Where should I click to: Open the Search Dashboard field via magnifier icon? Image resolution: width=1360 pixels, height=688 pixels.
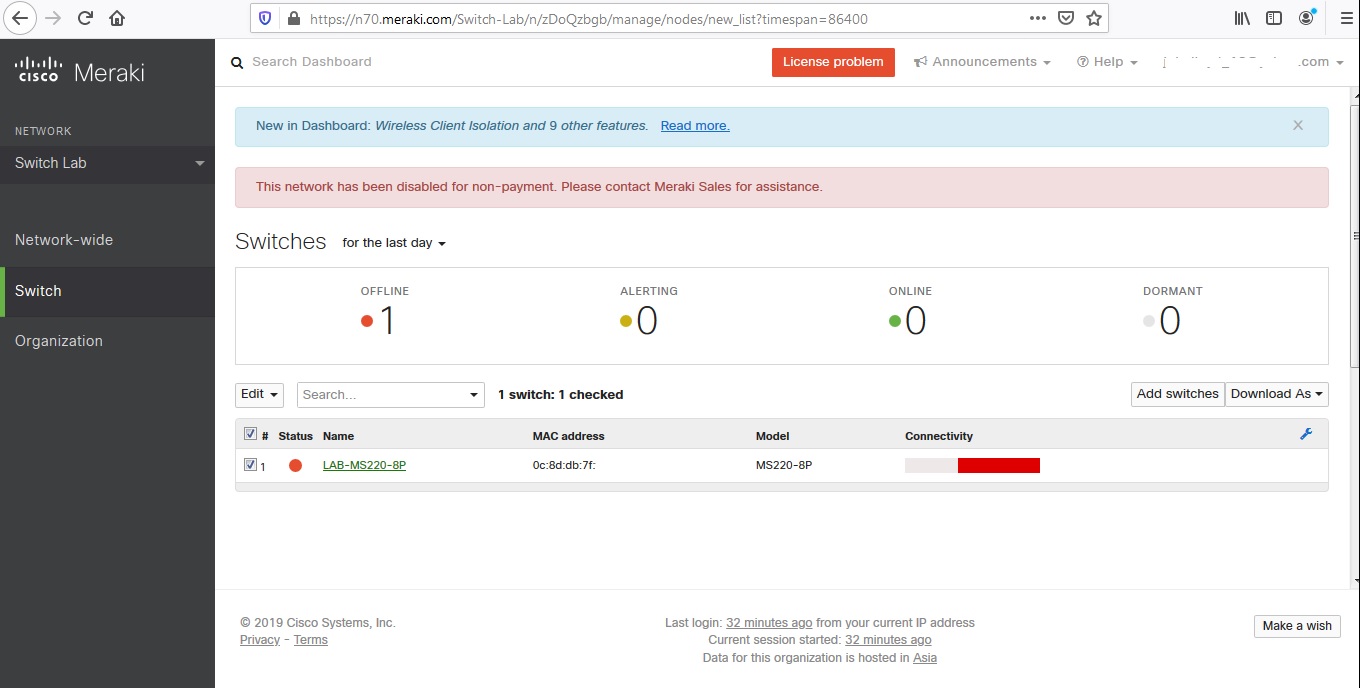237,62
